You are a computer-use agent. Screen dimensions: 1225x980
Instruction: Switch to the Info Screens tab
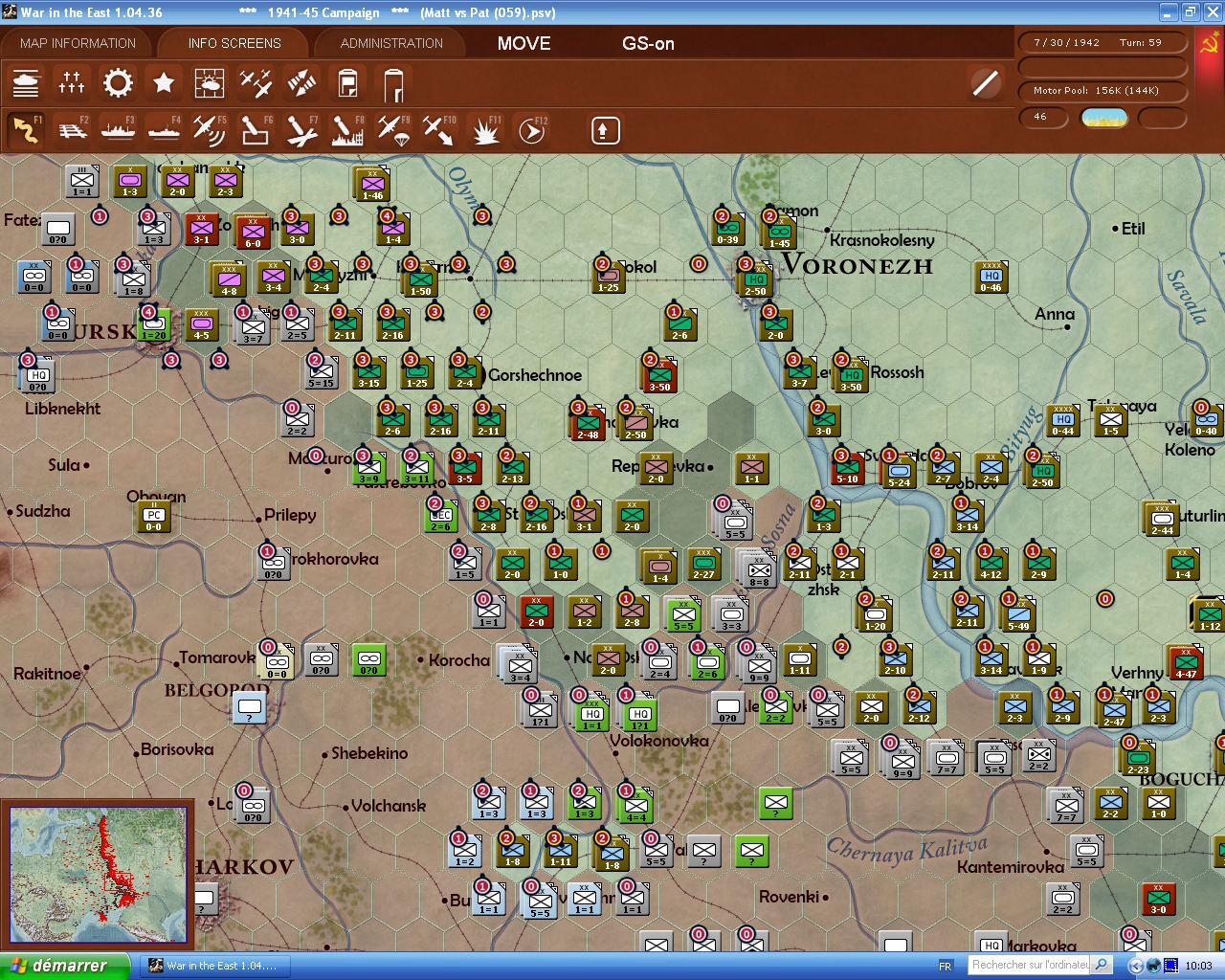point(234,43)
